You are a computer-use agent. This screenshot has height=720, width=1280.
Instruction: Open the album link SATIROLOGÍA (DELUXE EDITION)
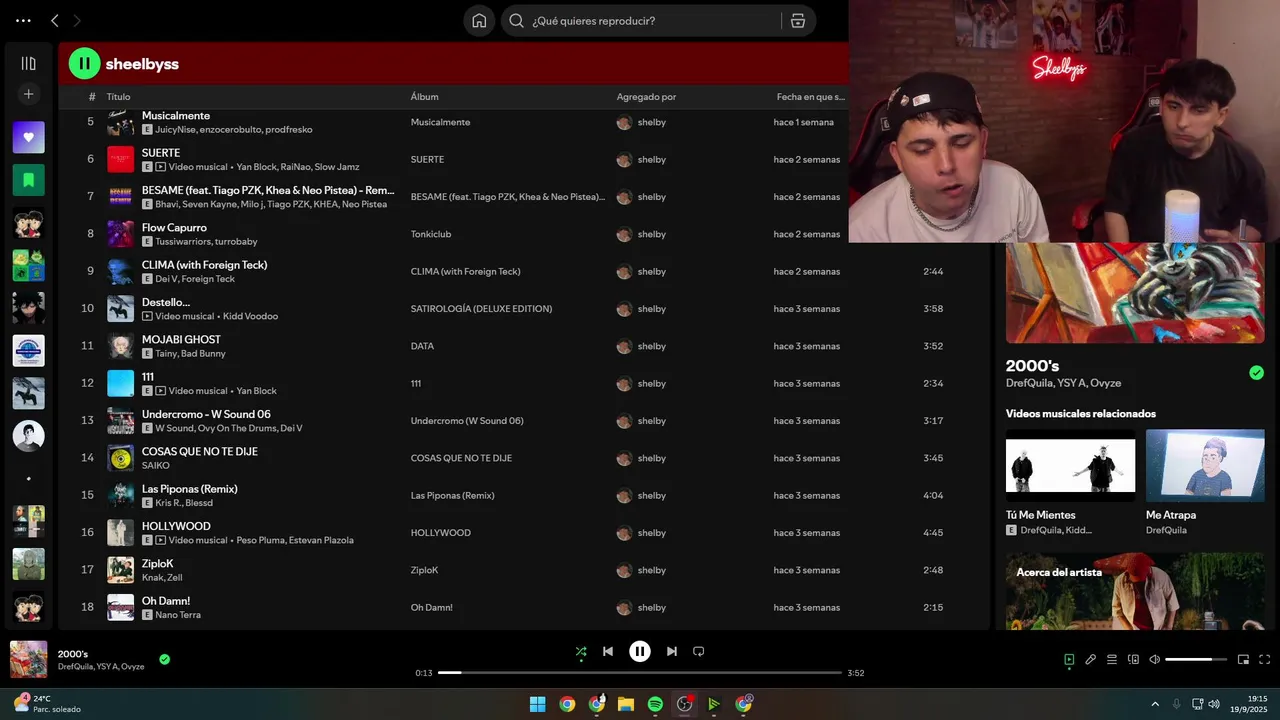point(481,309)
